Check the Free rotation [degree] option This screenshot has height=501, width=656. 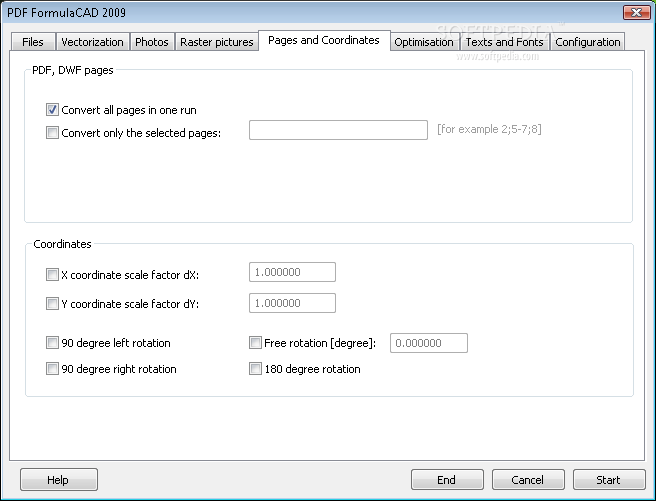click(255, 343)
